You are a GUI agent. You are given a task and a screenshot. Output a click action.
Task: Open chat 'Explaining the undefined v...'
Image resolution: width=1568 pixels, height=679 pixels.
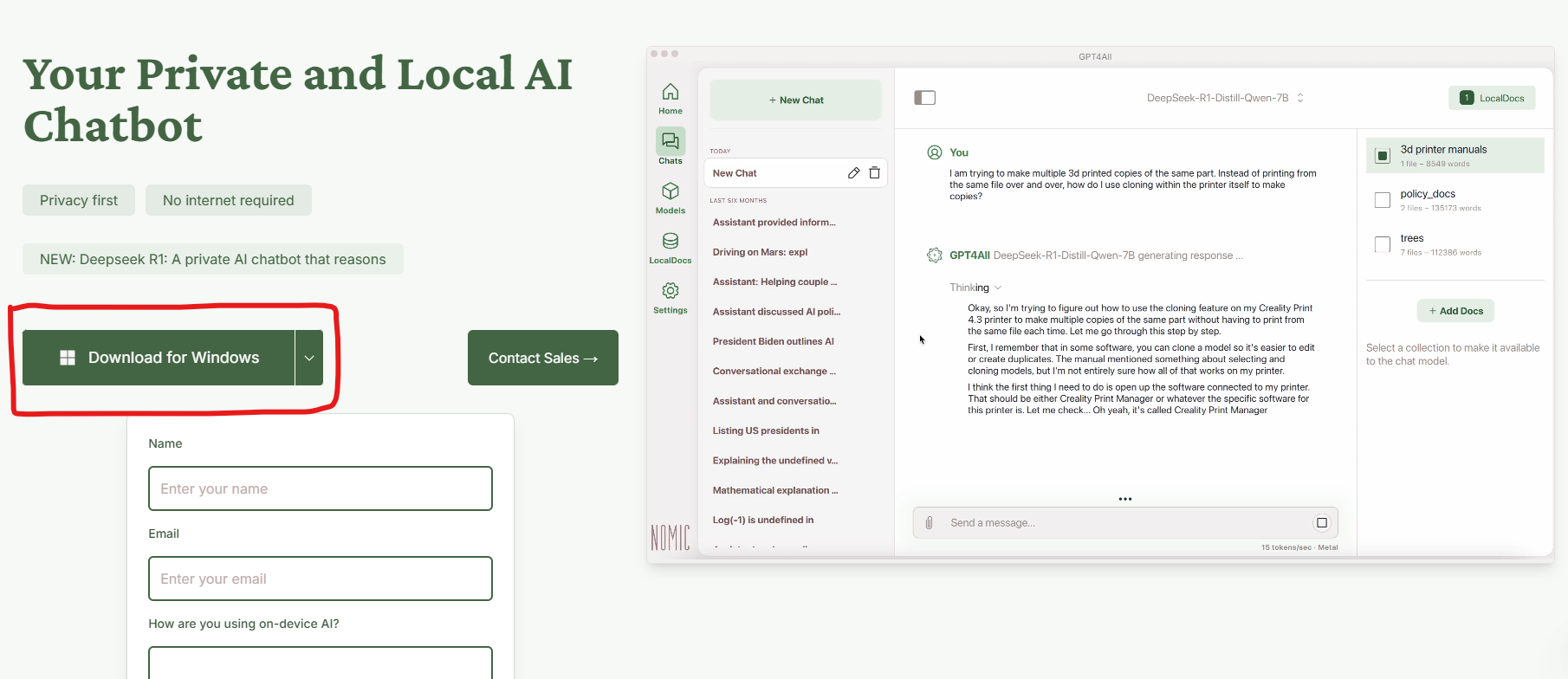click(775, 461)
